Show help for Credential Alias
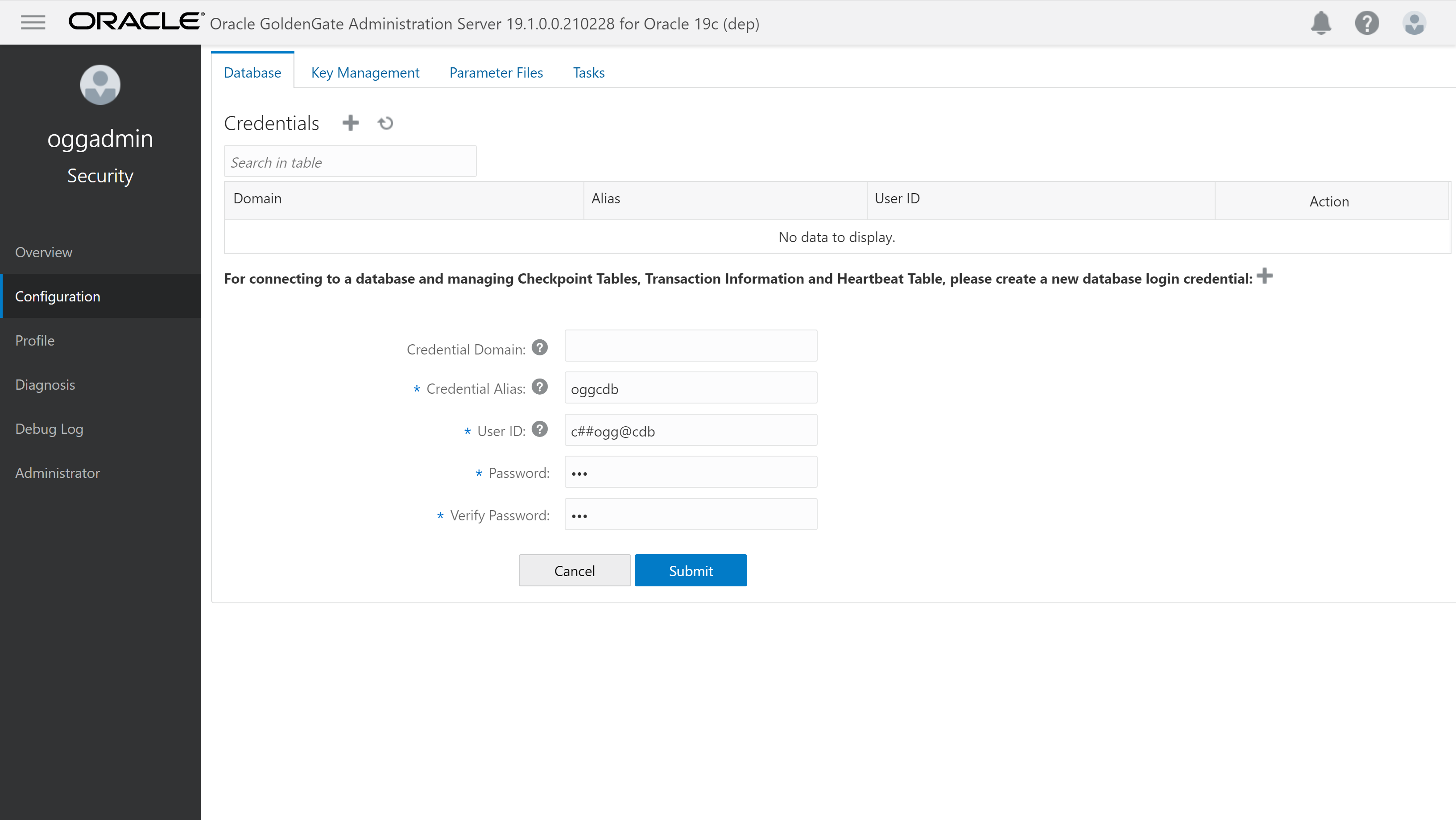Image resolution: width=1456 pixels, height=820 pixels. pos(540,387)
